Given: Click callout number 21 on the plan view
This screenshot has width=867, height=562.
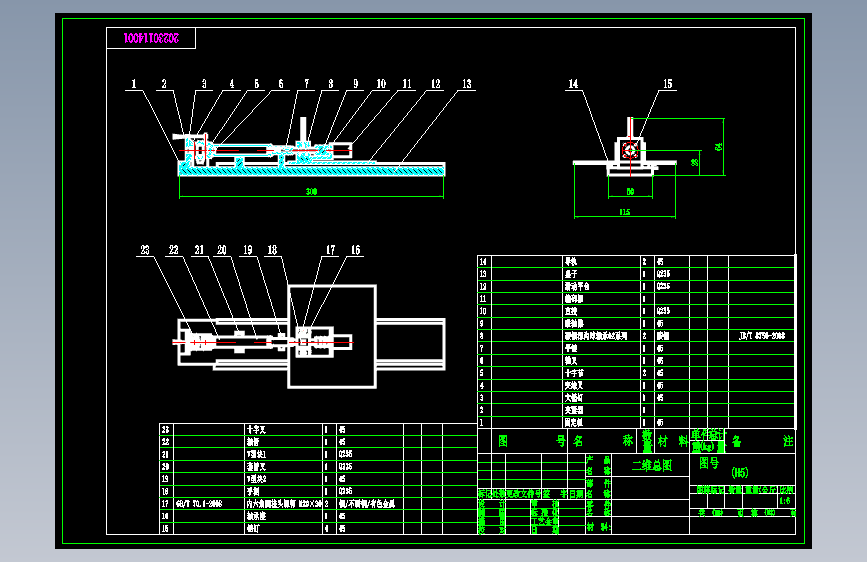Looking at the screenshot, I should click(199, 250).
